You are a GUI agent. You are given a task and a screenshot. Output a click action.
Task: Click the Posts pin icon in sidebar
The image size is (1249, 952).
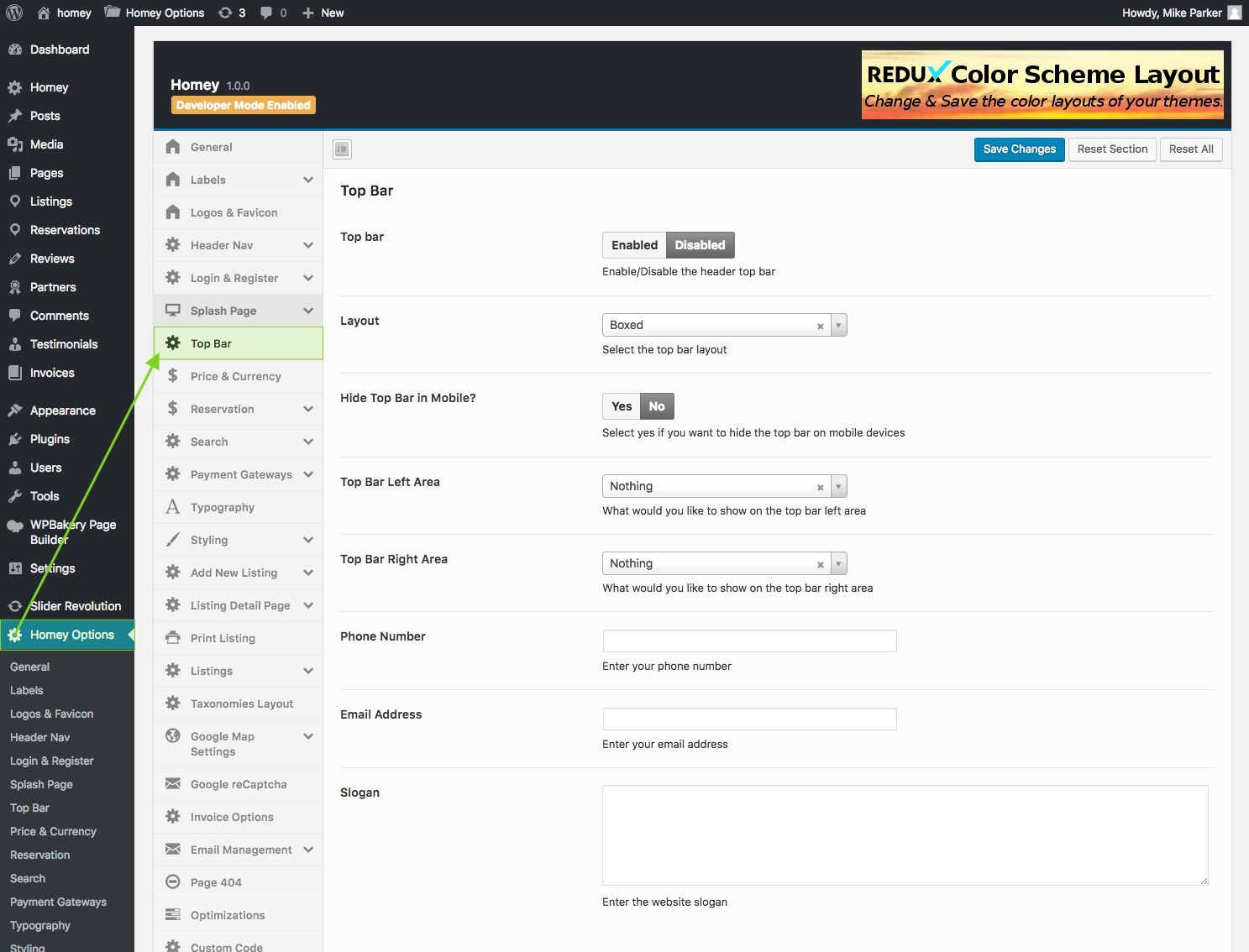[14, 116]
